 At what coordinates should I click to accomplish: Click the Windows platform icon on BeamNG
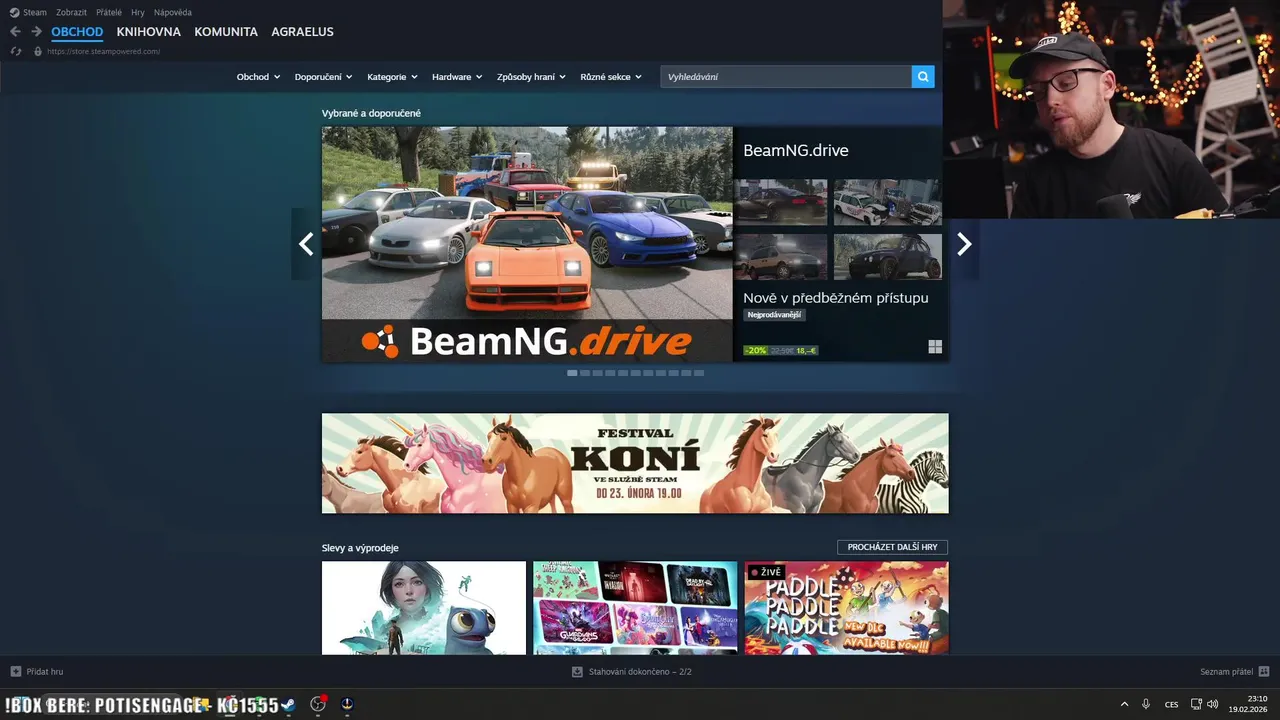coord(935,347)
